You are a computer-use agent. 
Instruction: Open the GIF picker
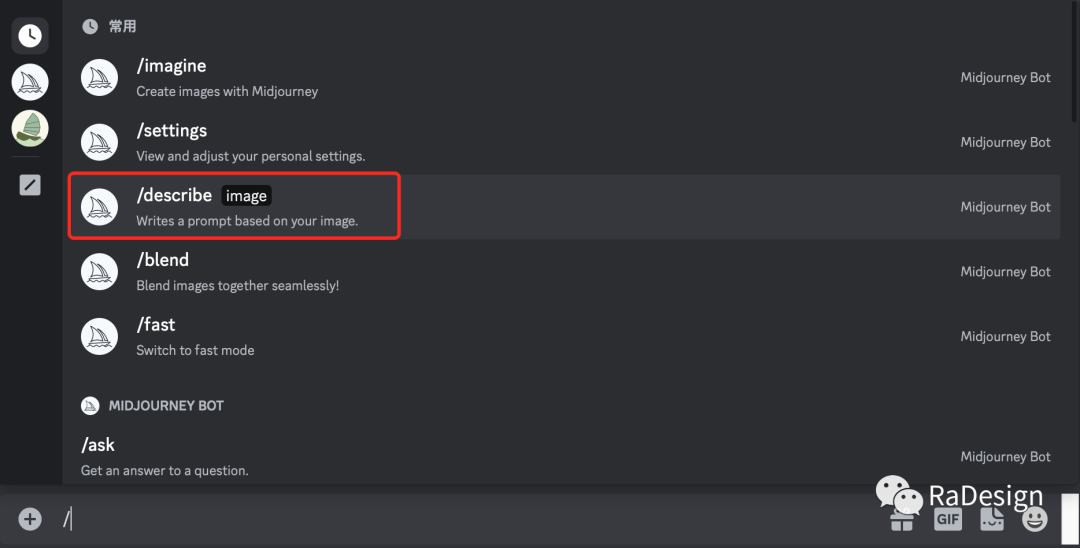coord(948,519)
